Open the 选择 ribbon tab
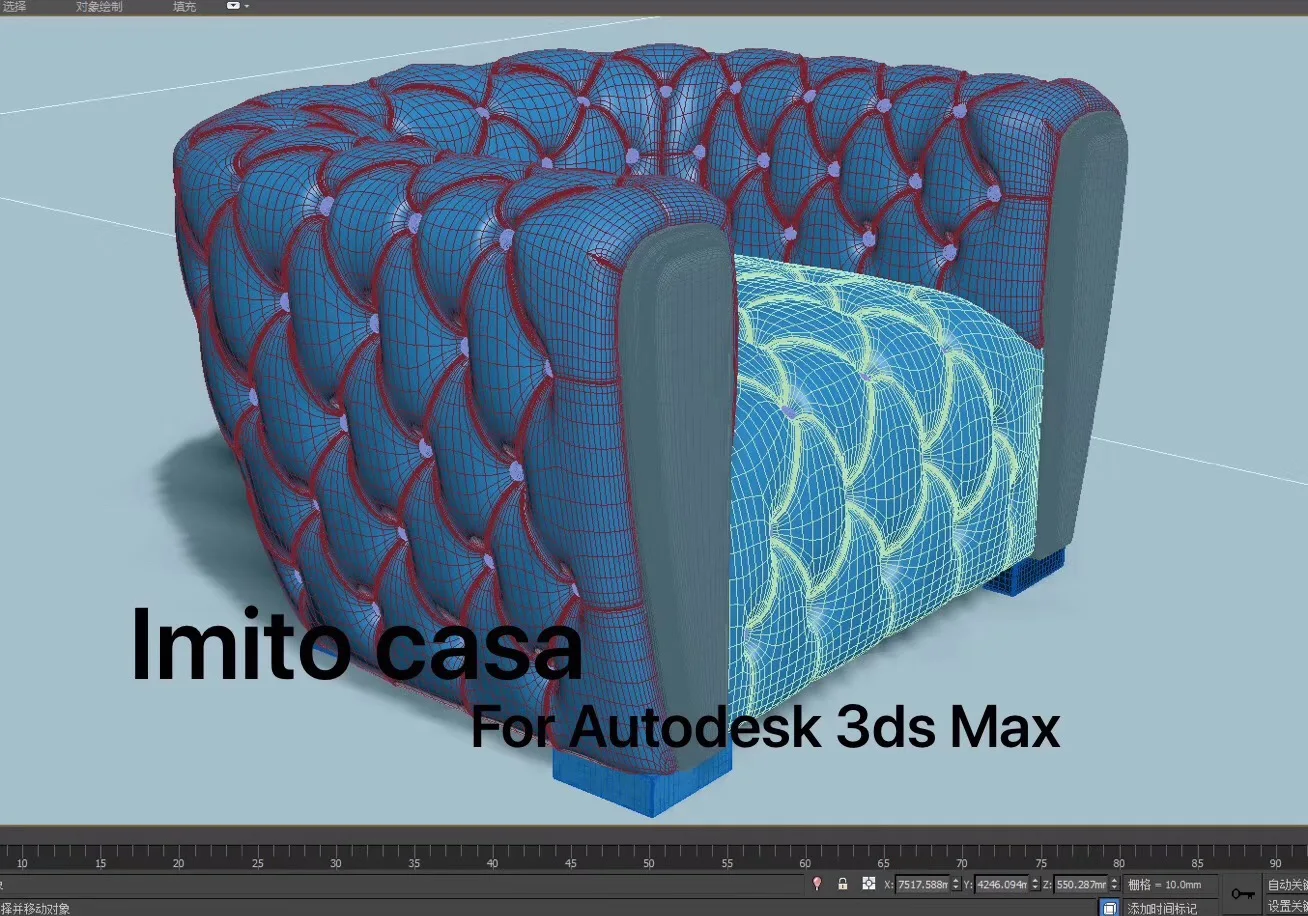The width and height of the screenshot is (1308, 916). click(x=14, y=6)
